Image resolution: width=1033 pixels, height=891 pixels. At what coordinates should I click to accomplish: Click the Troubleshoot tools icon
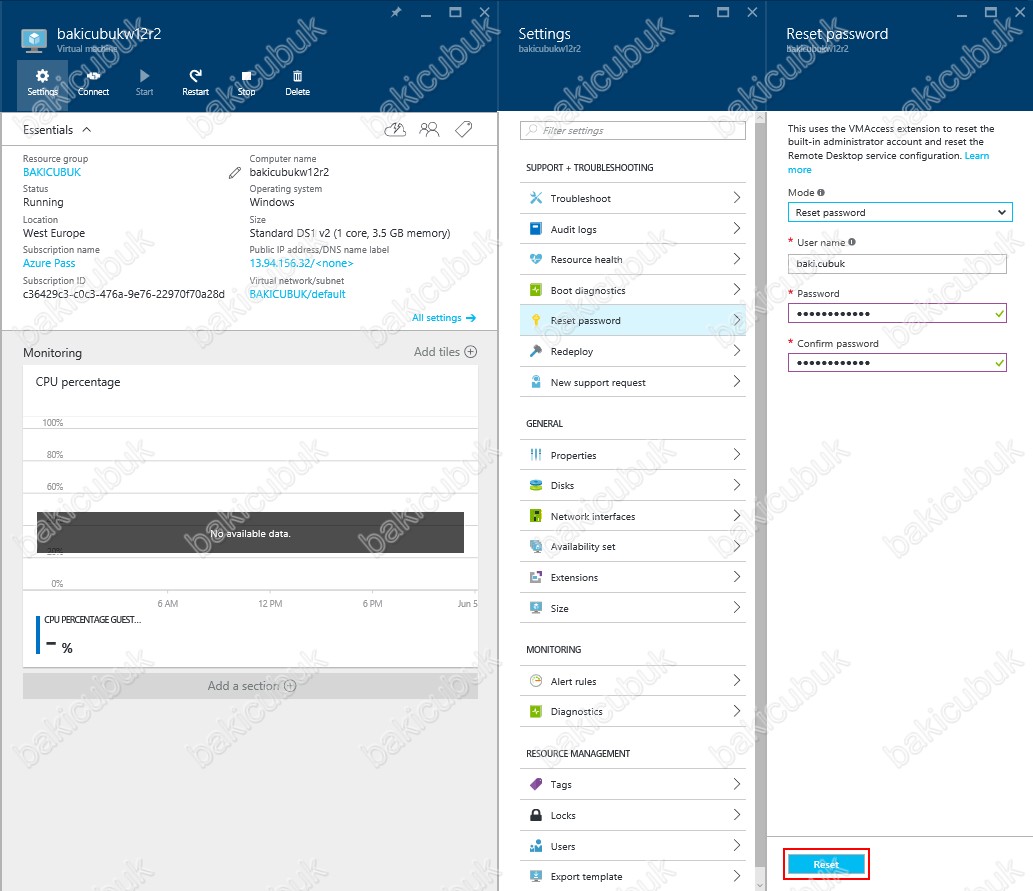tap(536, 198)
